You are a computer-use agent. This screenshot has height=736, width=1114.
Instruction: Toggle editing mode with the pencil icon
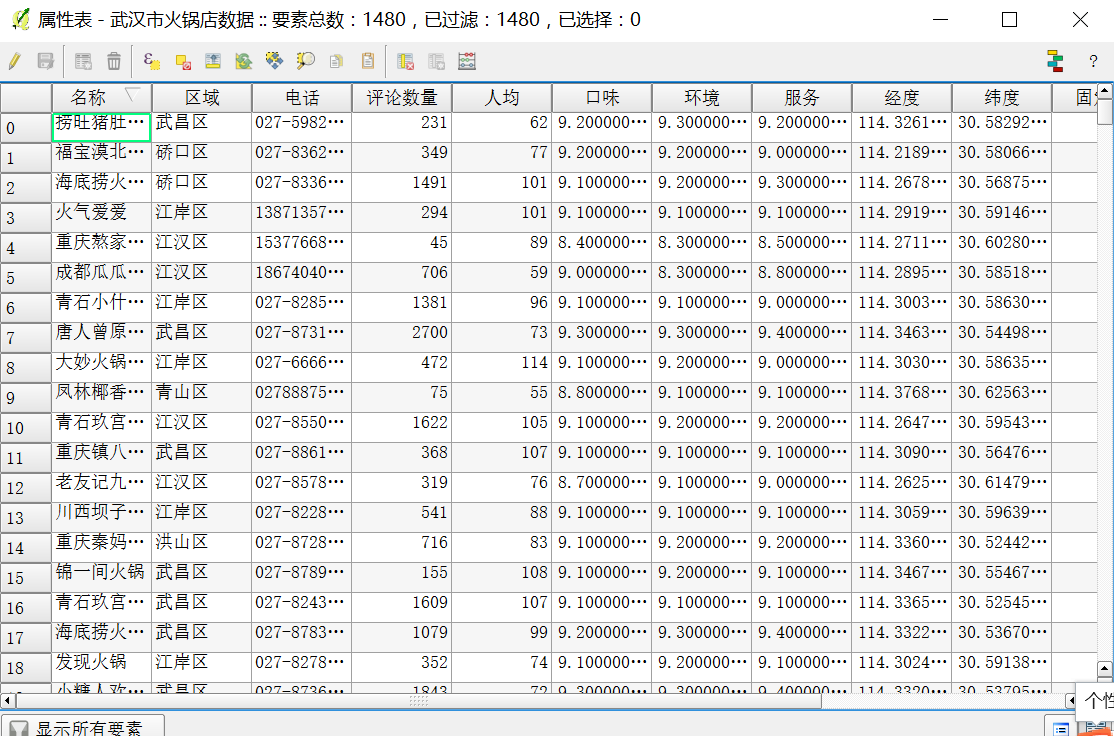(13, 61)
